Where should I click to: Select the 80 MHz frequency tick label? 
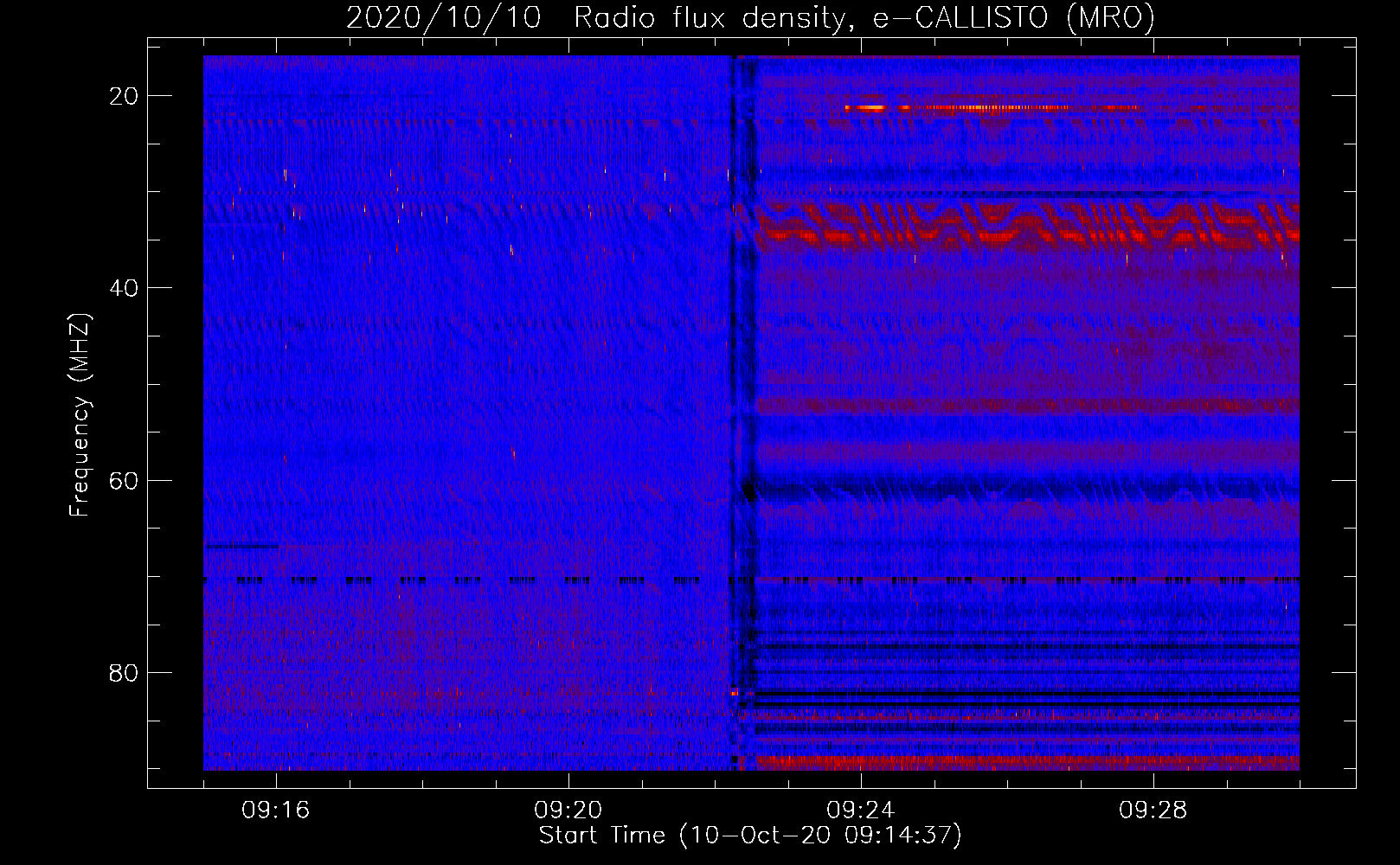125,672
